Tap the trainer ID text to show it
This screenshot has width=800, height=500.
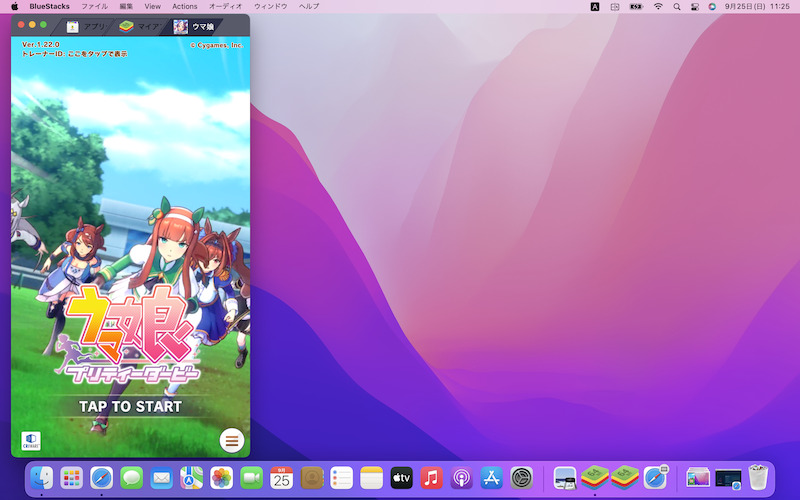pyautogui.click(x=75, y=54)
